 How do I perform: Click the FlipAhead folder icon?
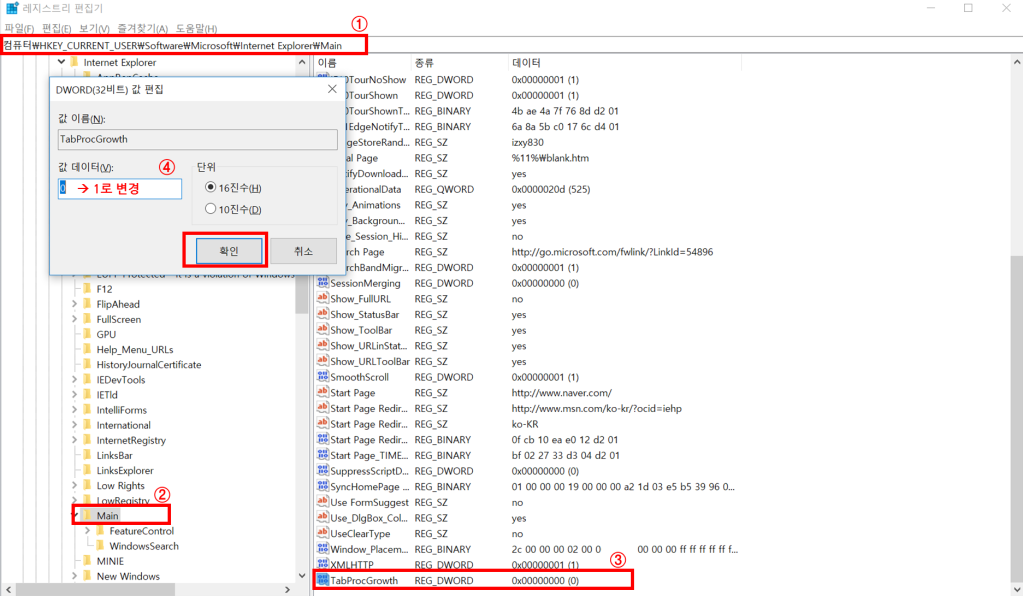(x=87, y=304)
